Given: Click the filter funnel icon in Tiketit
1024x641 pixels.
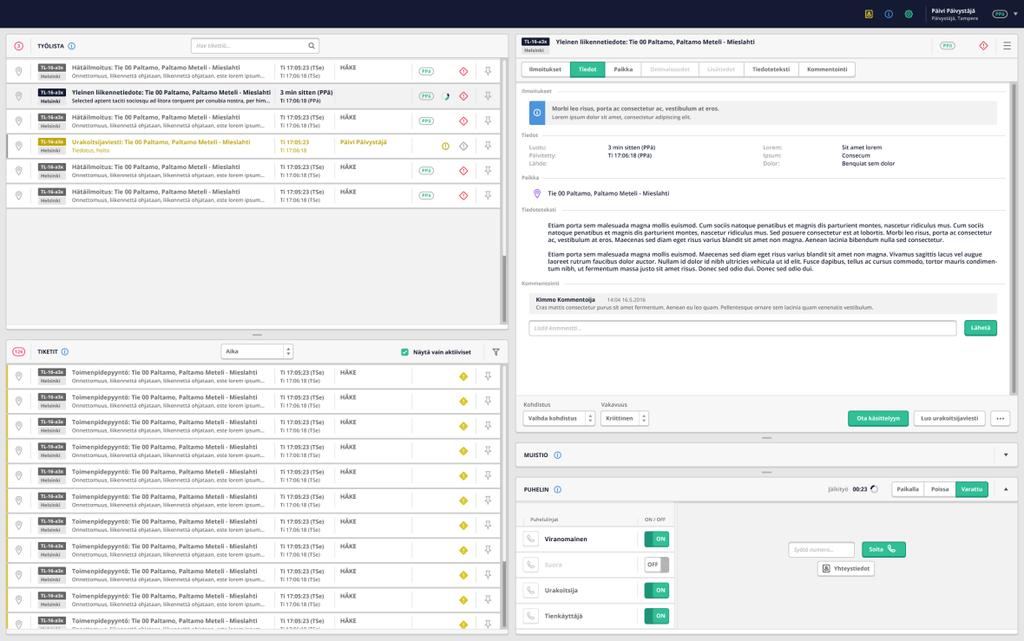Looking at the screenshot, I should (496, 352).
